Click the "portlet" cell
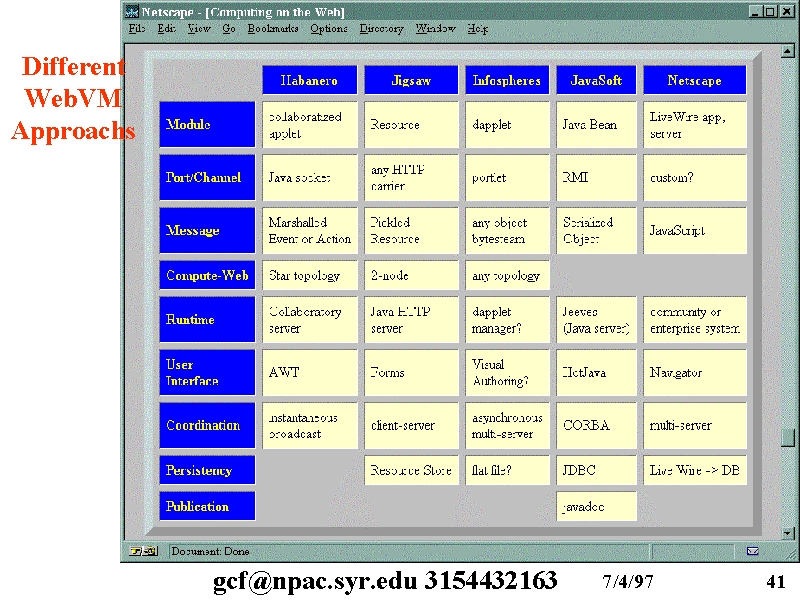 click(507, 178)
